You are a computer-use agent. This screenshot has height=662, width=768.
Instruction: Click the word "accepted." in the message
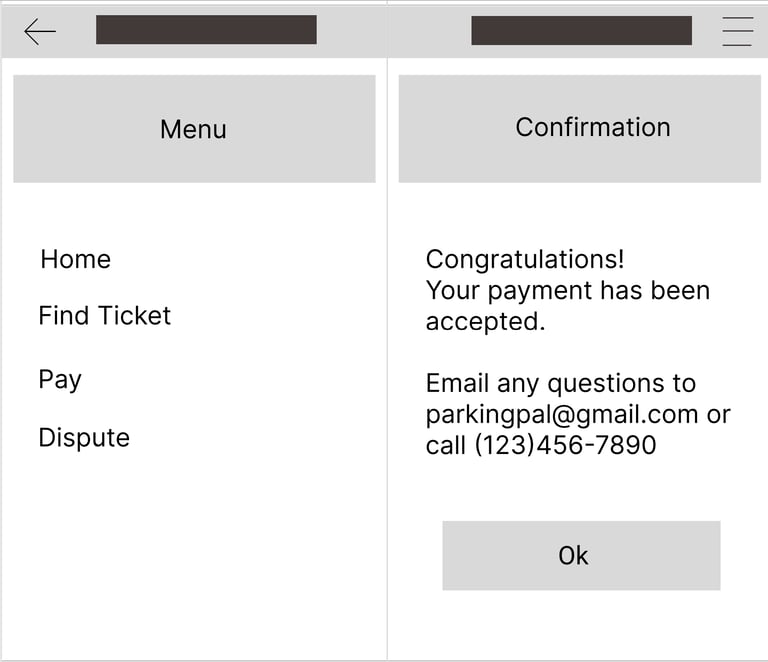click(485, 322)
